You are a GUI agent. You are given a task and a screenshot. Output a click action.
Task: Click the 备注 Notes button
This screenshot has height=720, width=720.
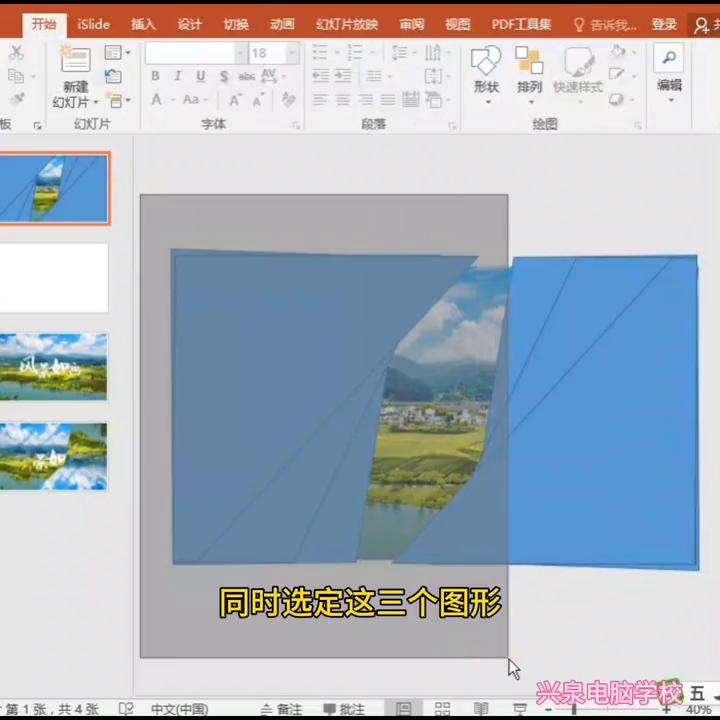click(281, 709)
